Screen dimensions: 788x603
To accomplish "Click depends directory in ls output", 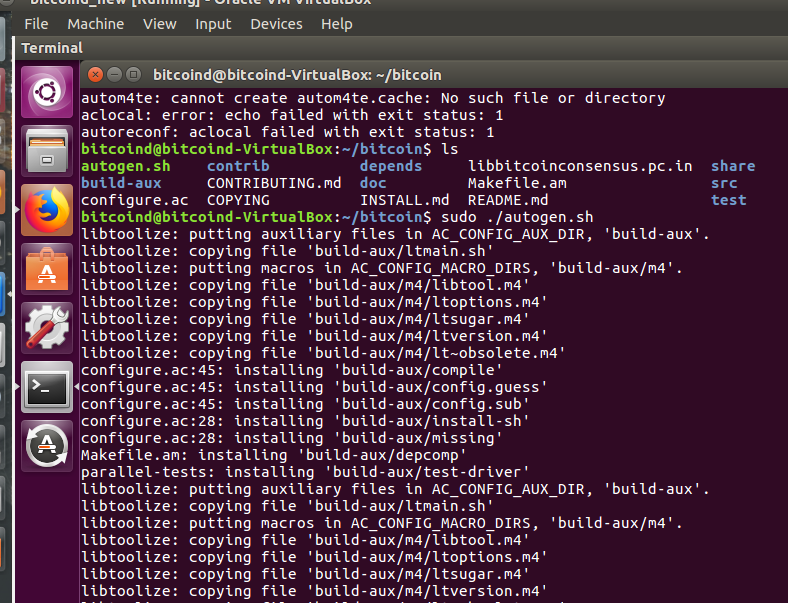I will pyautogui.click(x=391, y=166).
